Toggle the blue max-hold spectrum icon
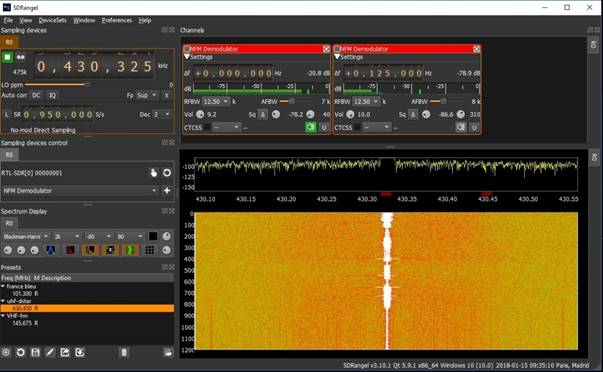Image resolution: width=603 pixels, height=372 pixels. point(51,250)
